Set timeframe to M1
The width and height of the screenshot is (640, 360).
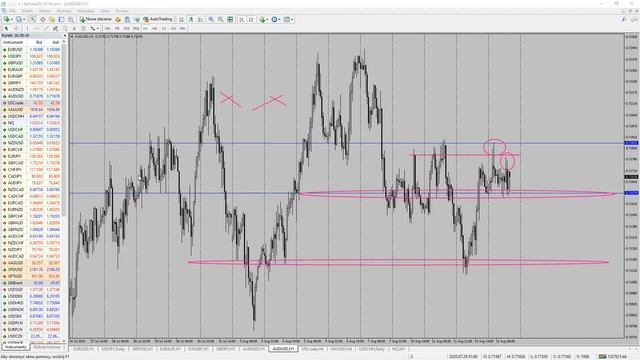click(108, 28)
